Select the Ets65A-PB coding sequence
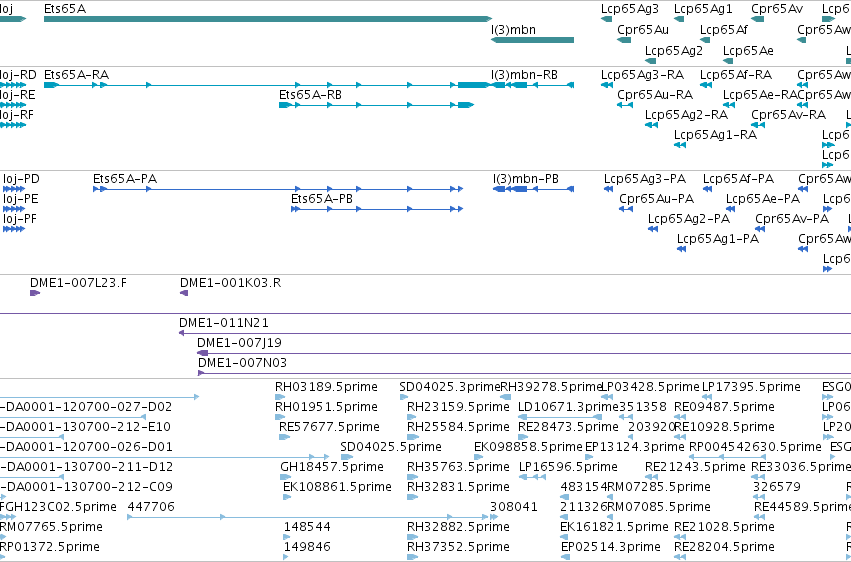The width and height of the screenshot is (851, 562). [377, 209]
